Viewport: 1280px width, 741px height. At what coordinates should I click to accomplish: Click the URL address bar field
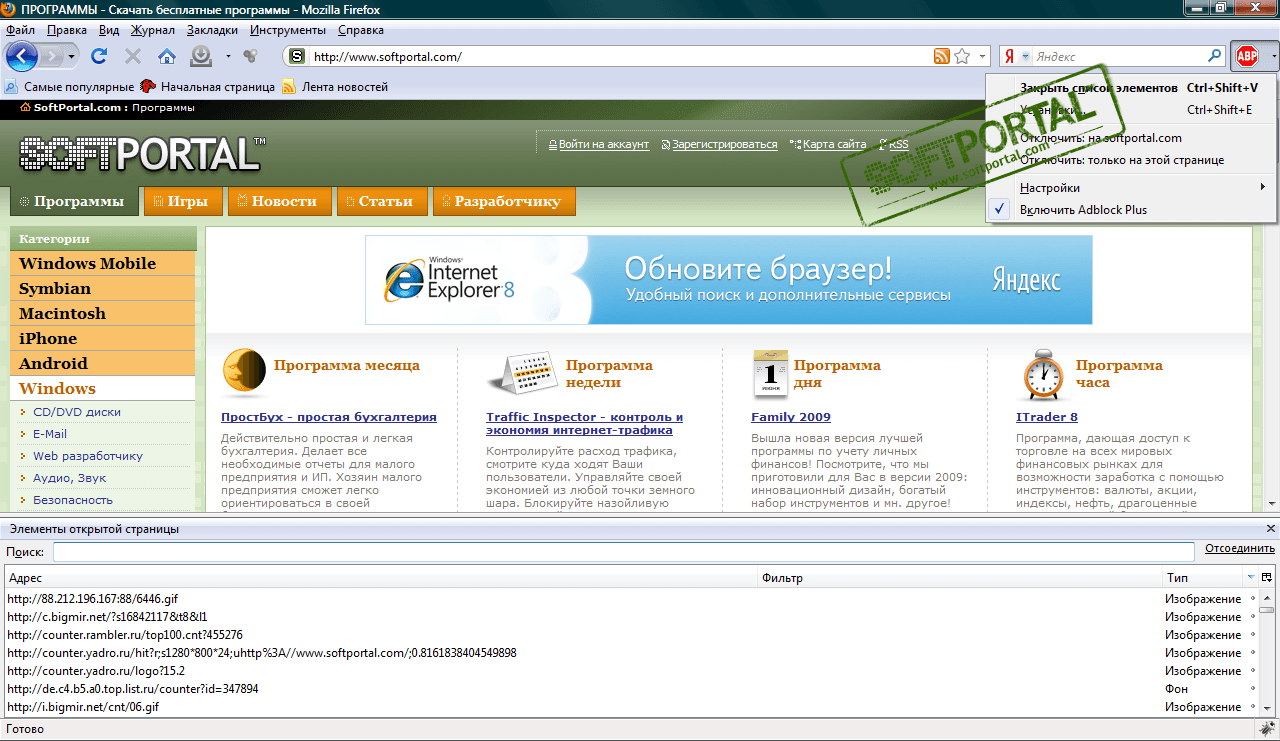(x=619, y=57)
